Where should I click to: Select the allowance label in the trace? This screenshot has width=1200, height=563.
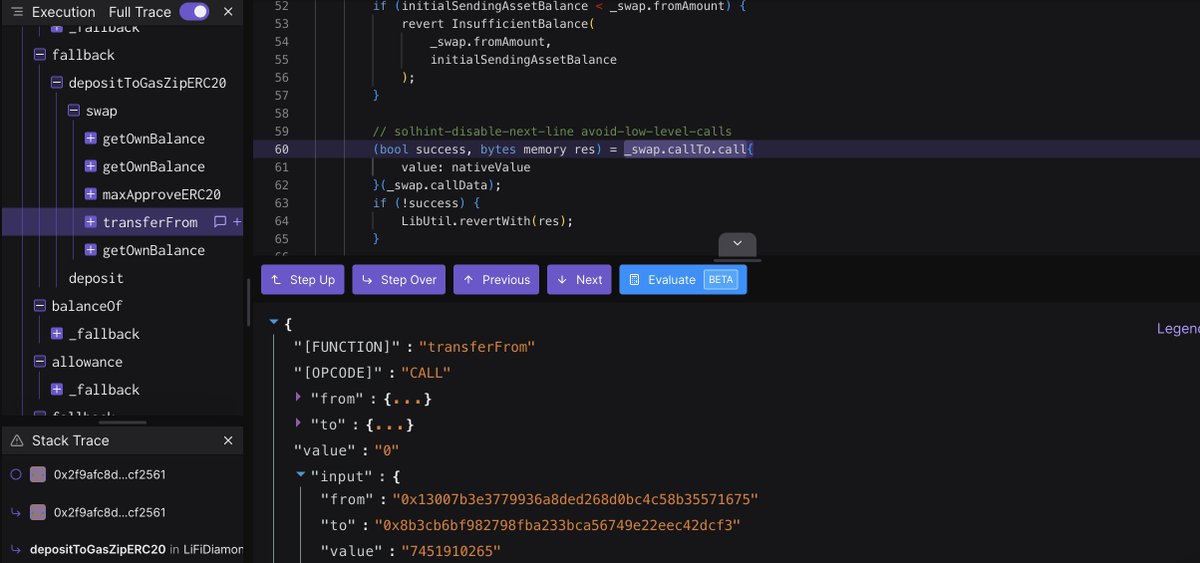coord(86,362)
